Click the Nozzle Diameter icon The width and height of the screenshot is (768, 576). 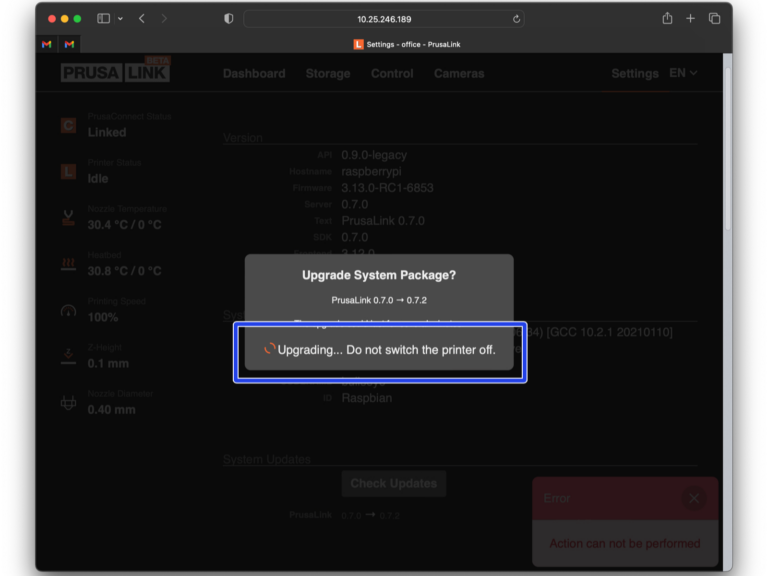click(x=68, y=402)
